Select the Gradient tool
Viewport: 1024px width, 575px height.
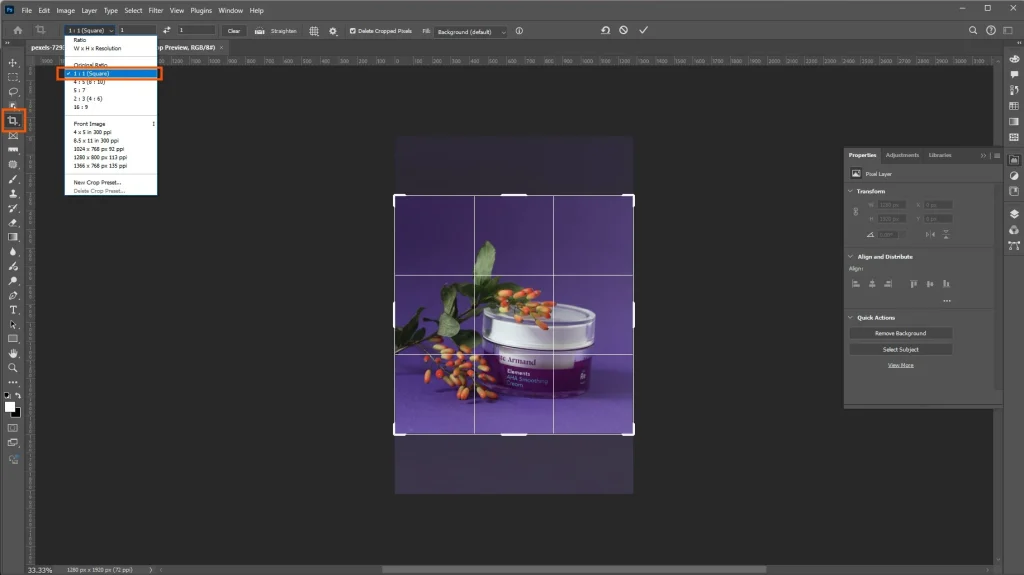[12, 237]
